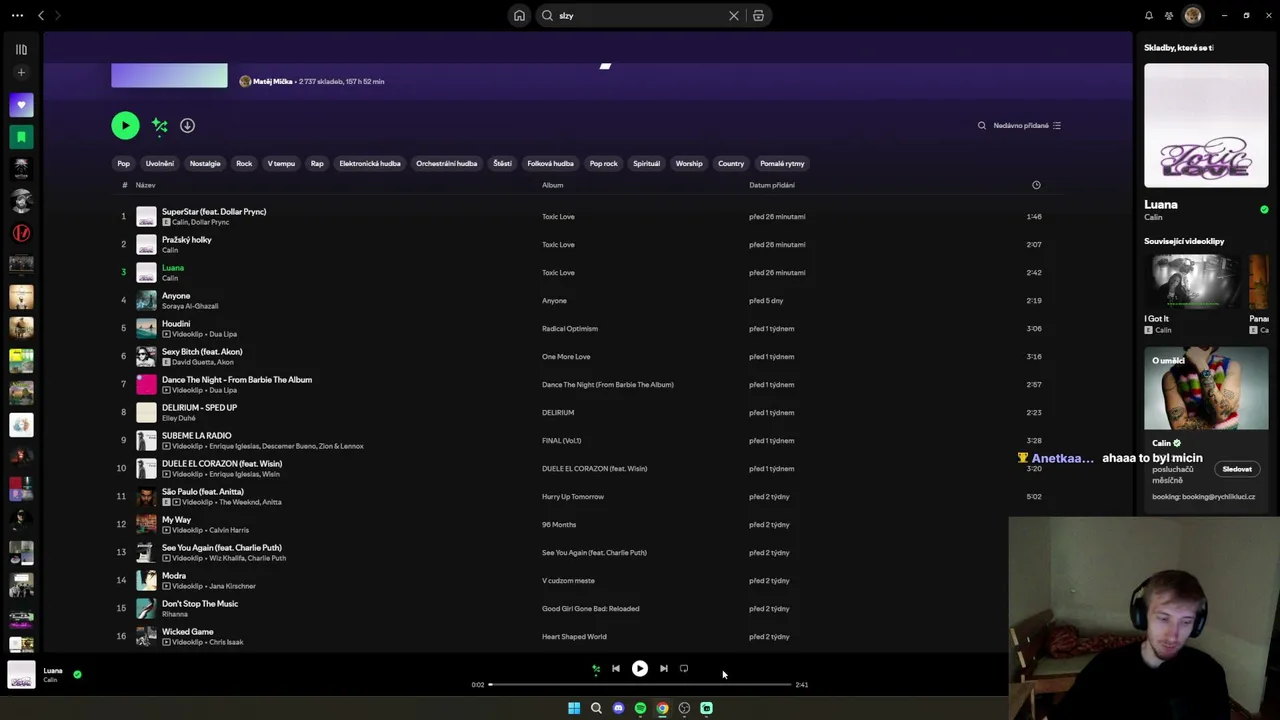Open Discord from the taskbar
1280x720 pixels.
coord(618,708)
